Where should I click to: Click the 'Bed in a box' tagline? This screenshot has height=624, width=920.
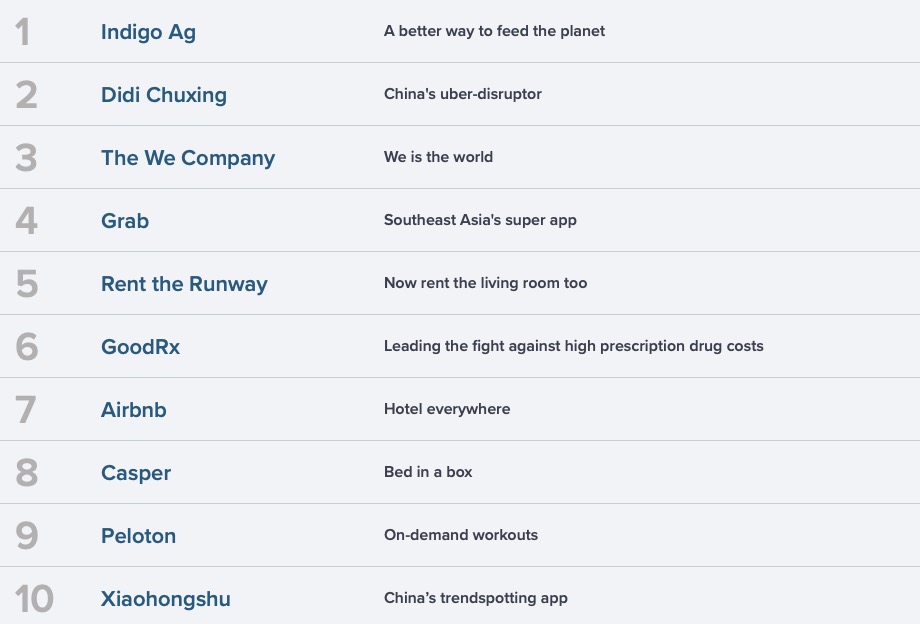pyautogui.click(x=428, y=472)
